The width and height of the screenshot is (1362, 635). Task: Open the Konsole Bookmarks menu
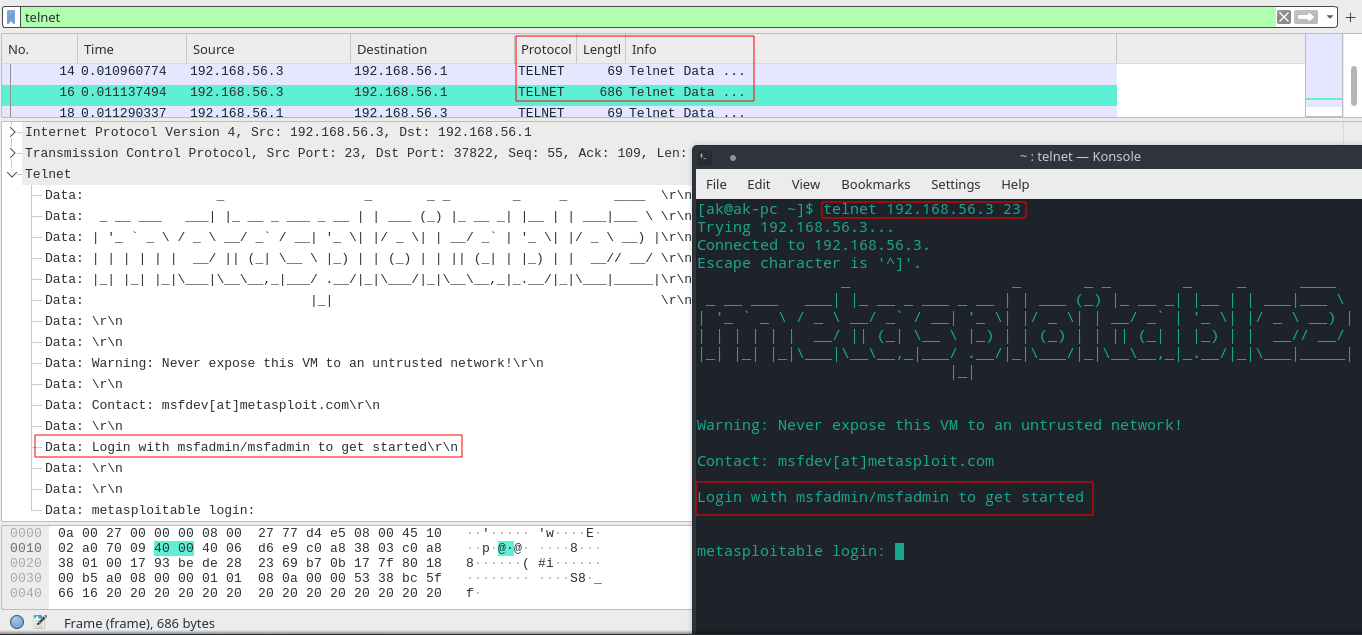[876, 184]
